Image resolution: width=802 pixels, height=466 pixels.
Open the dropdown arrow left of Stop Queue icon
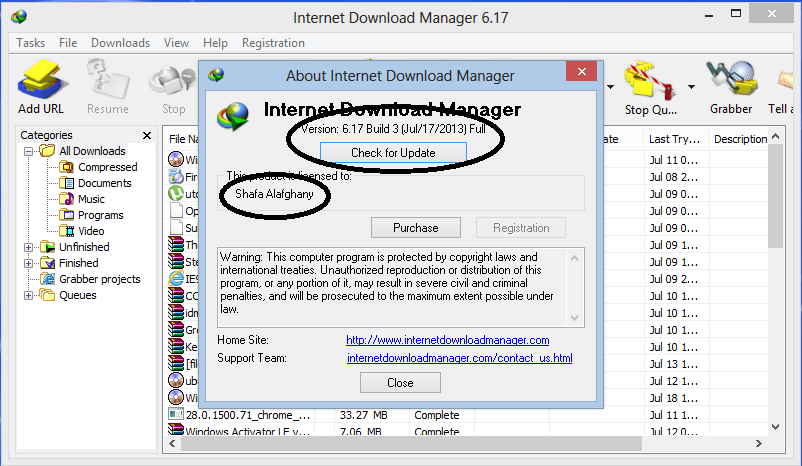click(x=610, y=86)
